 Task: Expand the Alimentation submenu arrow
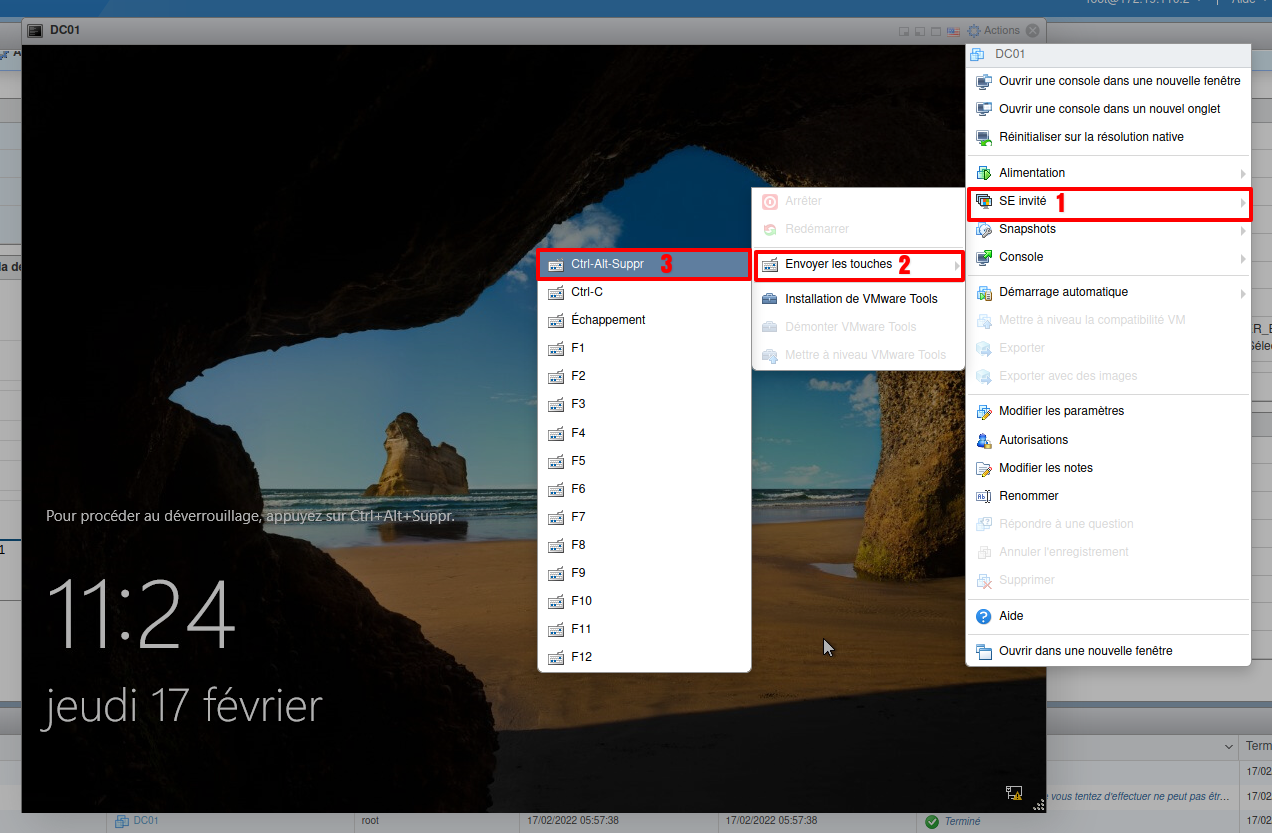(x=1242, y=174)
